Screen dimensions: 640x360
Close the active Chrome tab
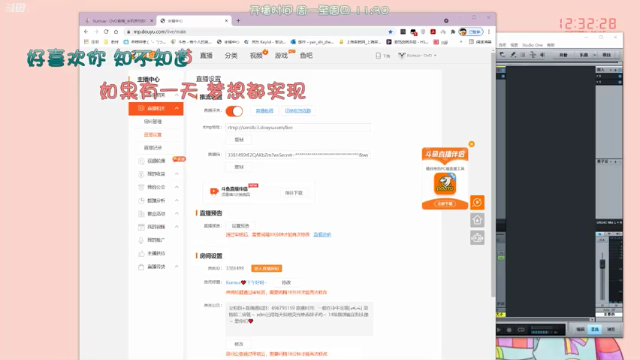[227, 20]
